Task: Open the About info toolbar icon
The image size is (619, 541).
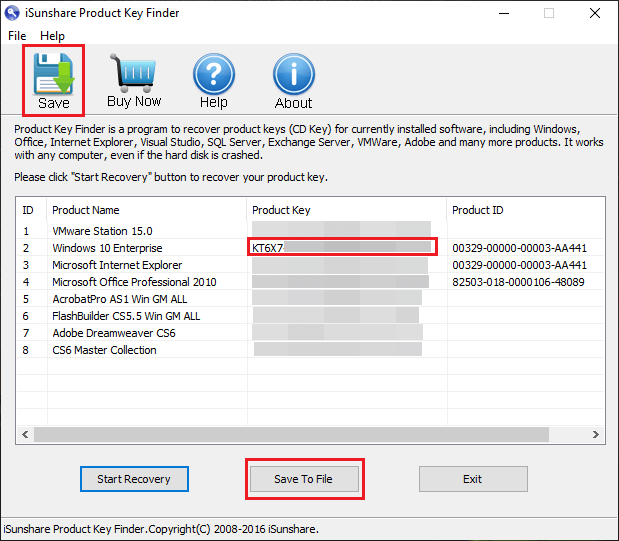Action: click(293, 81)
